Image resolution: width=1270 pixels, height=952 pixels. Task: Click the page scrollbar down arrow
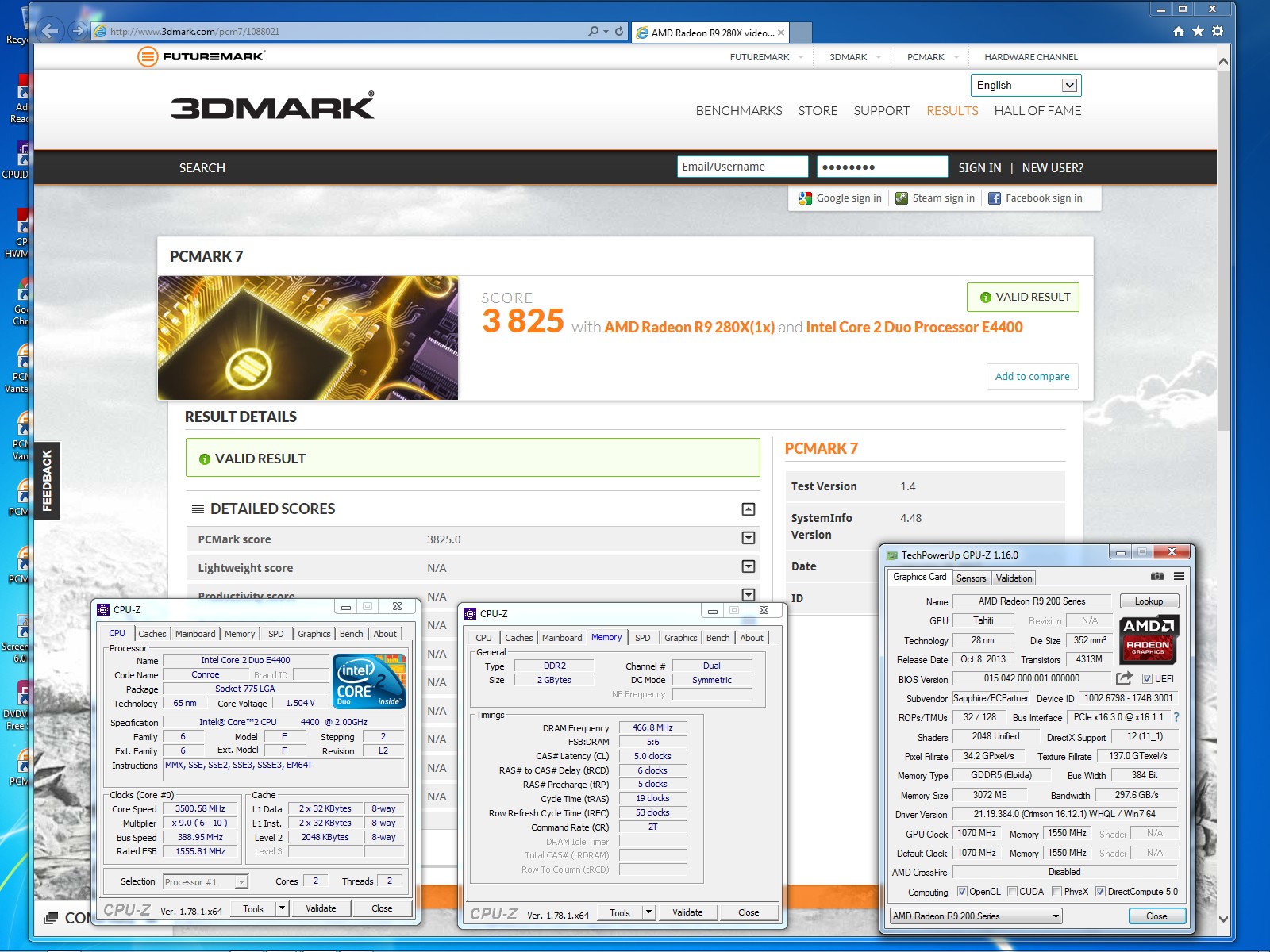(1223, 919)
